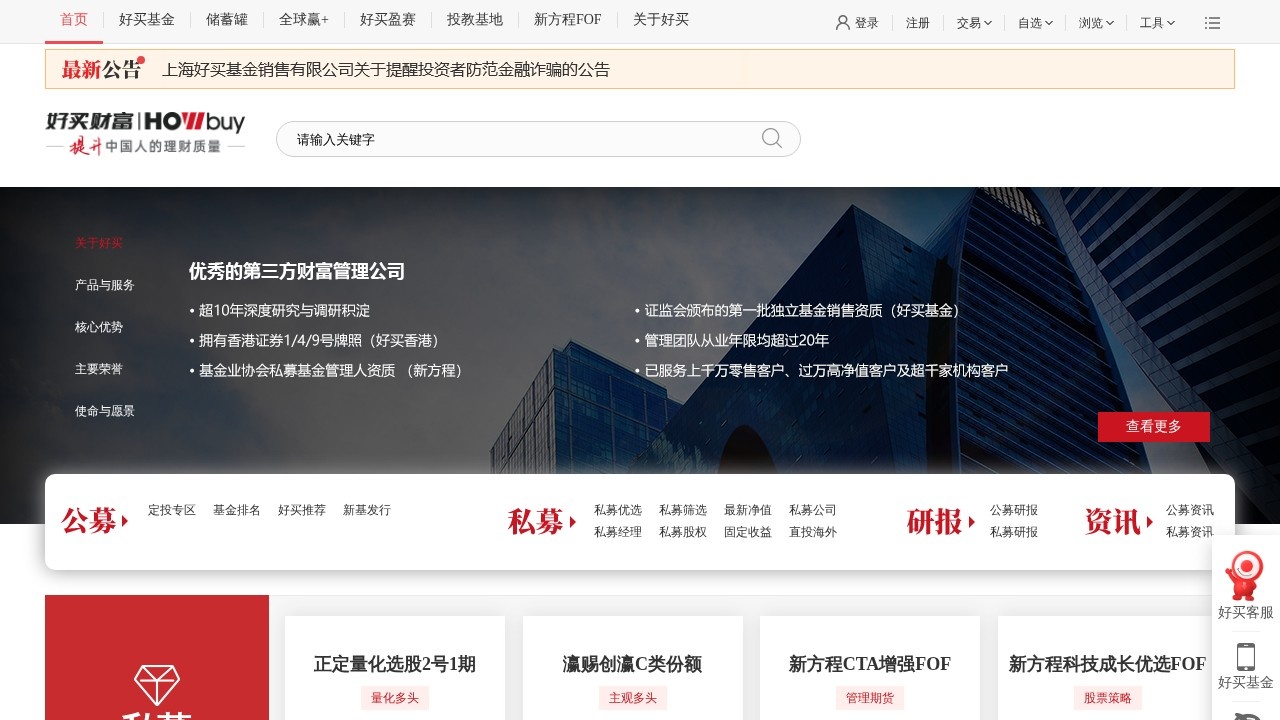Click the 好买财富 howbuy logo
This screenshot has height=720, width=1280.
(x=145, y=133)
